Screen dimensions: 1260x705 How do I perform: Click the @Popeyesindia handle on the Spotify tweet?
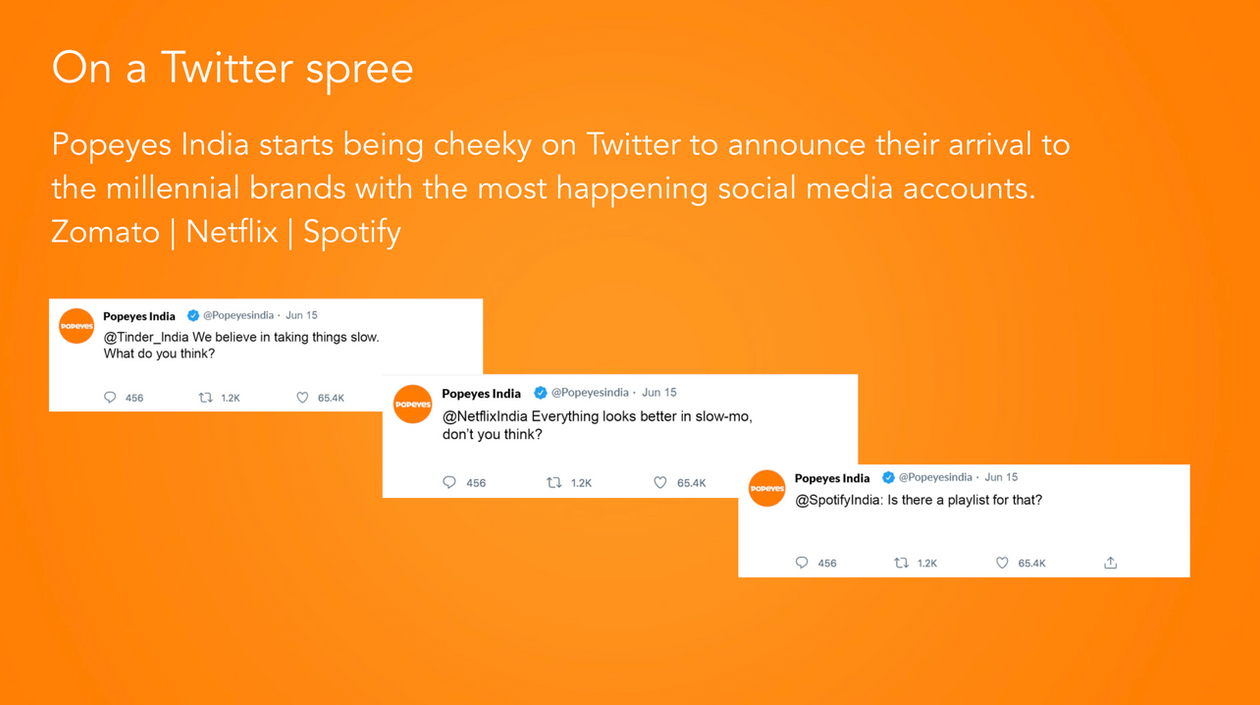coord(935,478)
